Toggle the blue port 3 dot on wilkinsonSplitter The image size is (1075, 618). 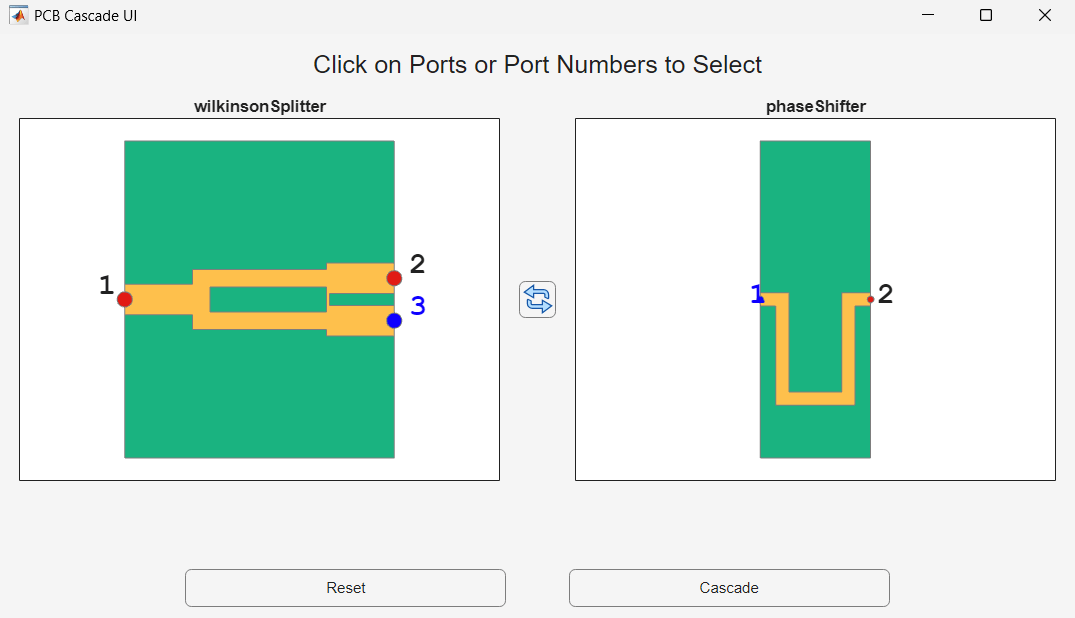(394, 320)
